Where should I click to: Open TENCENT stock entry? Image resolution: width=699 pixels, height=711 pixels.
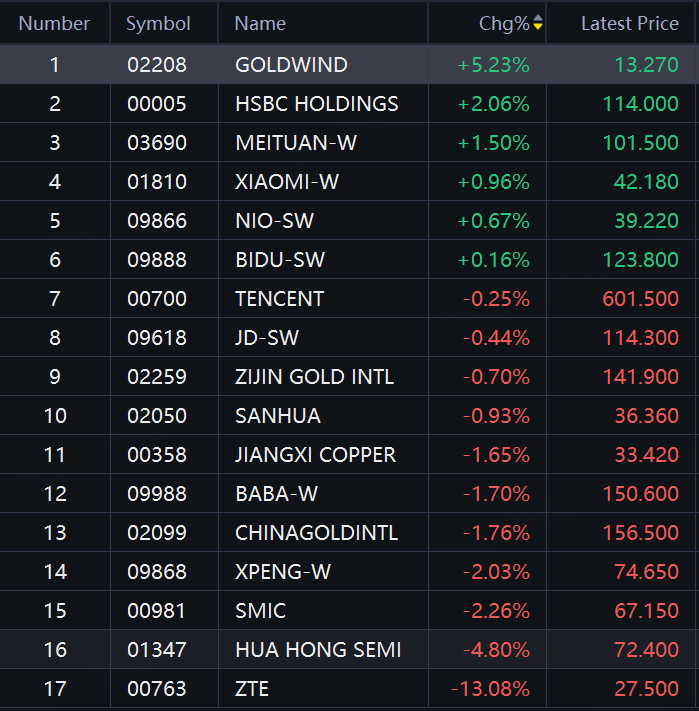coord(280,299)
